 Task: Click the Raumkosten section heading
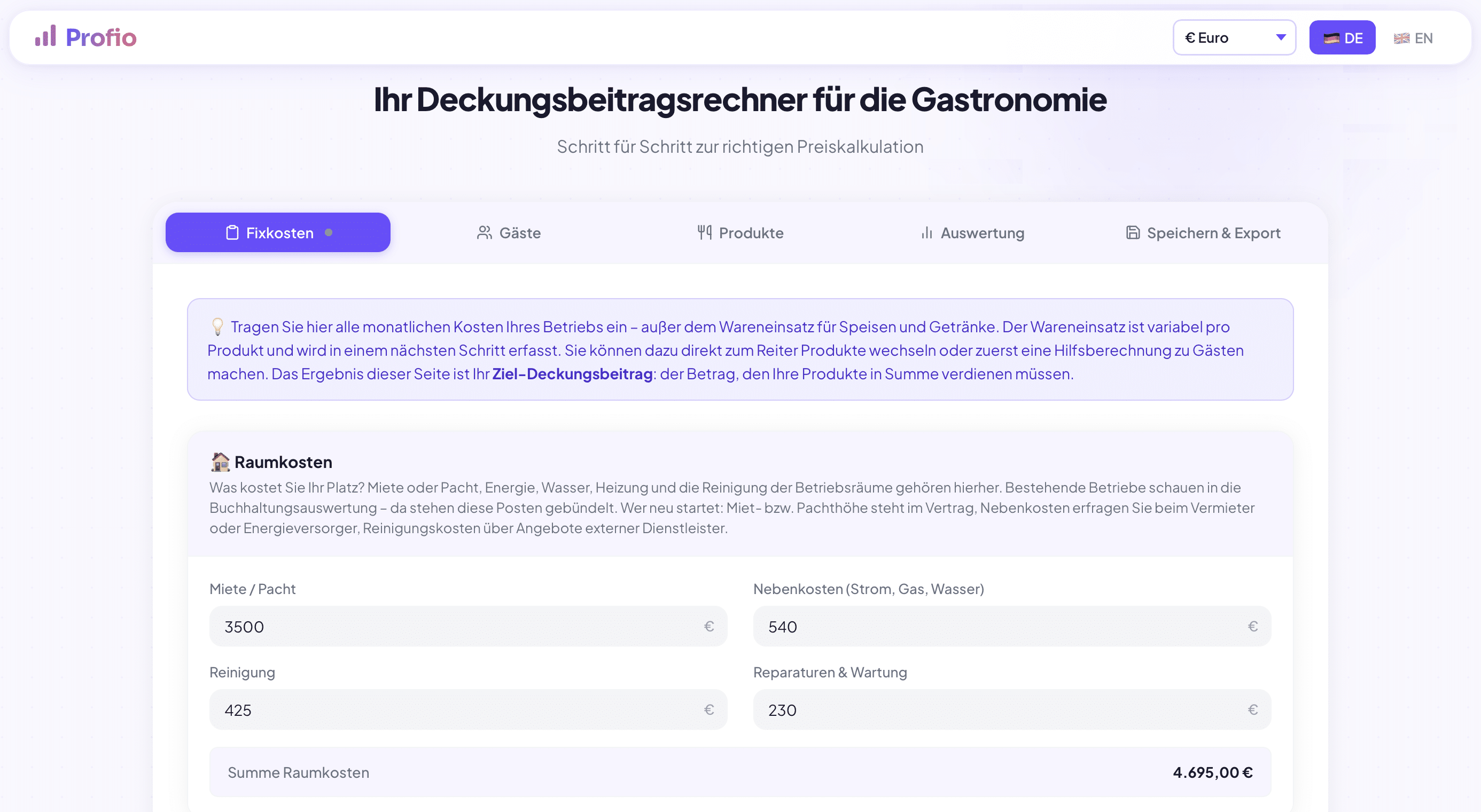283,462
